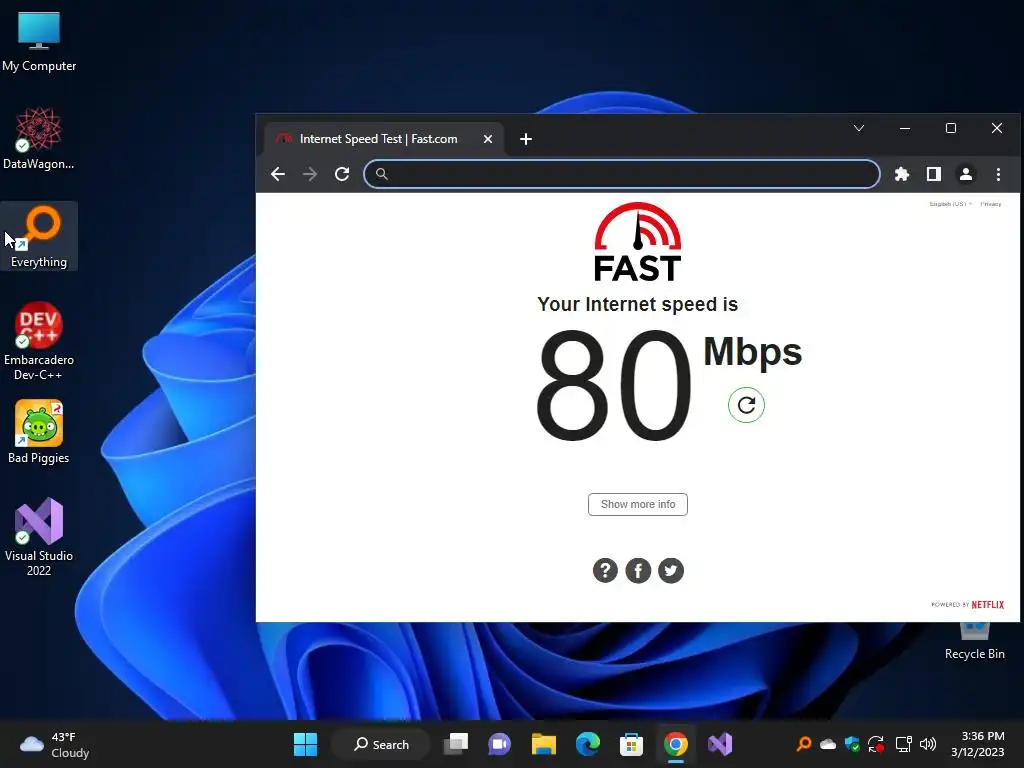The image size is (1024, 768).
Task: Open a new tab with the plus button
Action: pyautogui.click(x=526, y=139)
